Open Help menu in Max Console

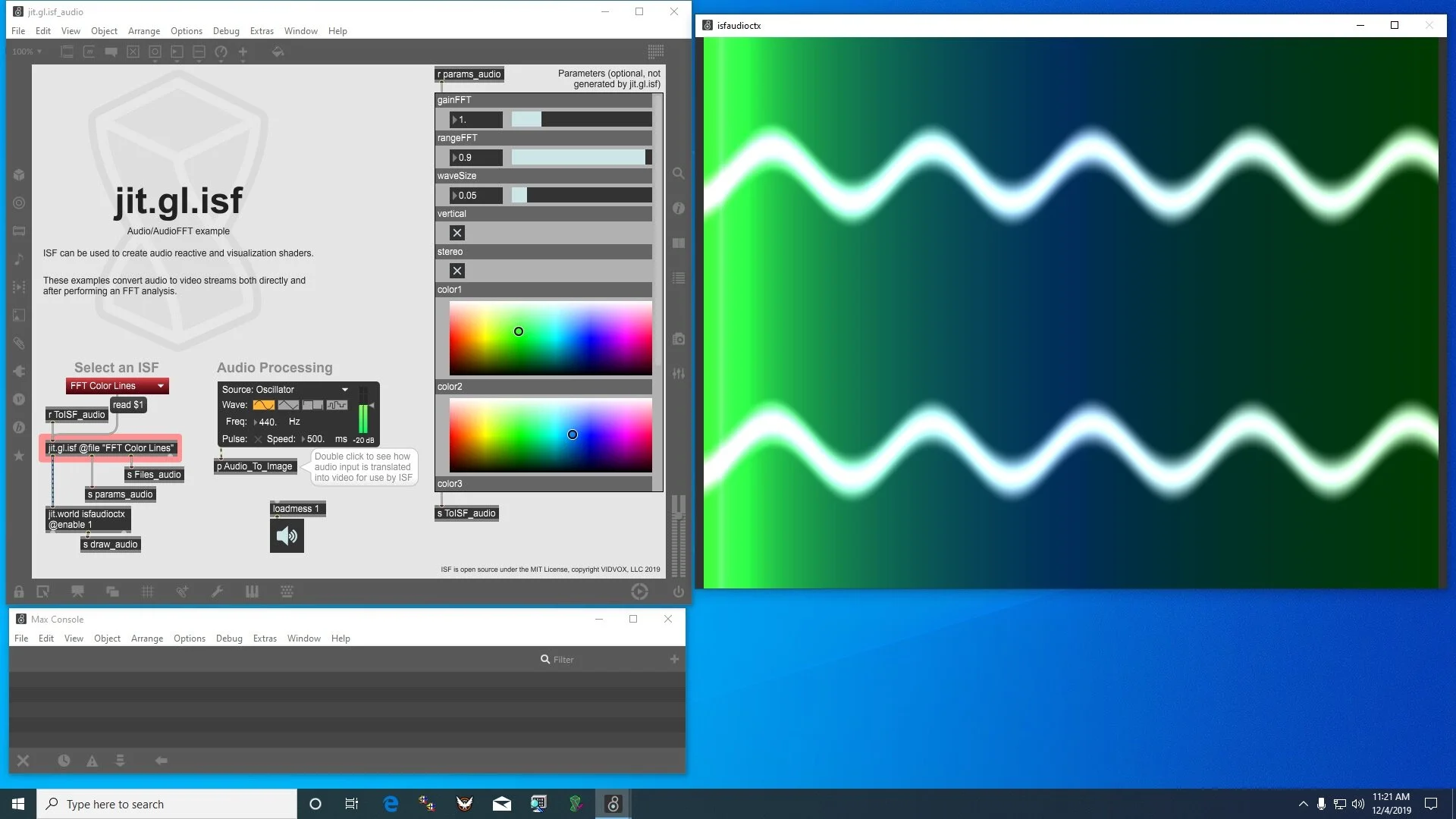[340, 639]
